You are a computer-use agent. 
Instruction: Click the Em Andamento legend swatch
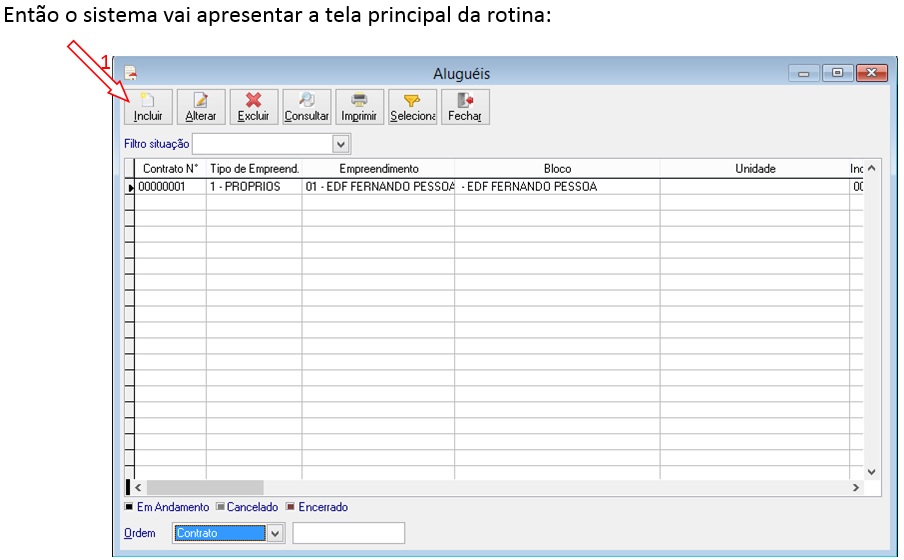click(129, 507)
